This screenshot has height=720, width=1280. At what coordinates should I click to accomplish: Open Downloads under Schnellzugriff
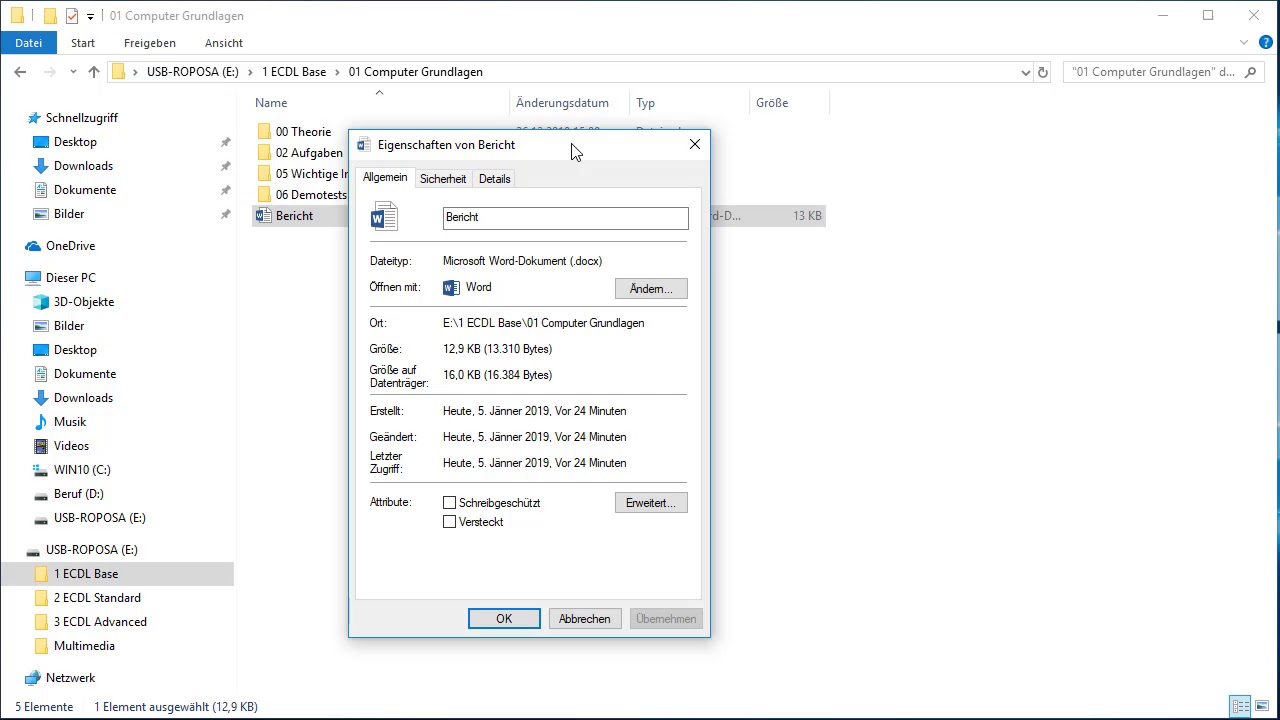(83, 166)
